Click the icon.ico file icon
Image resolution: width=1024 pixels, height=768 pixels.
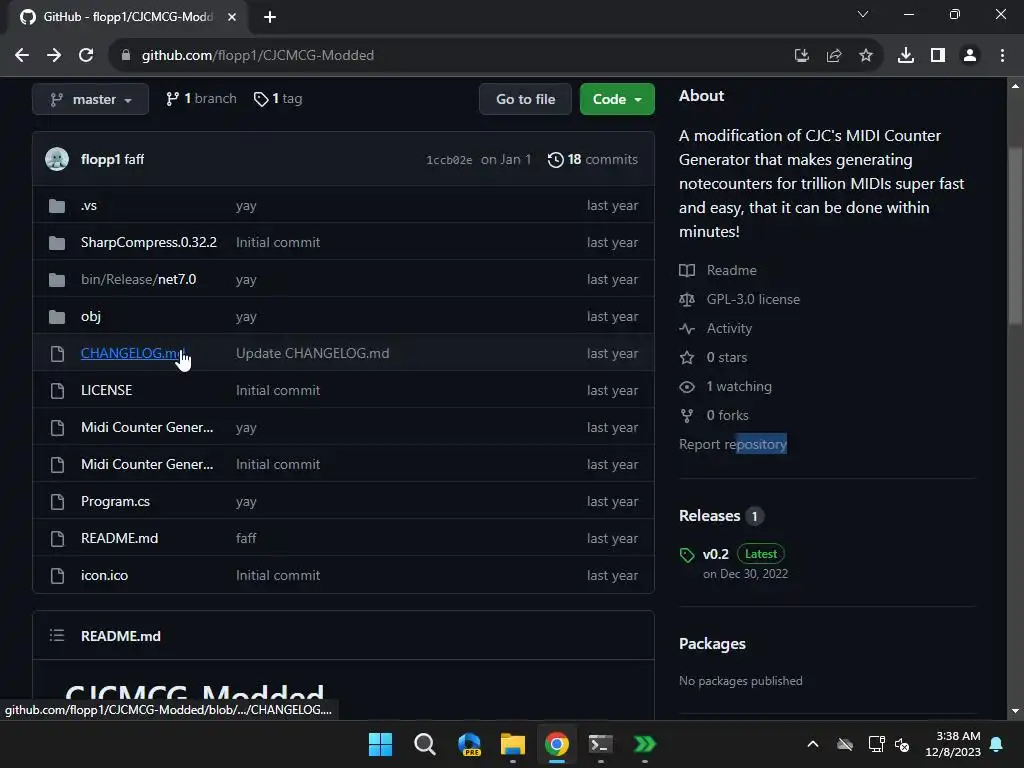[x=57, y=576]
